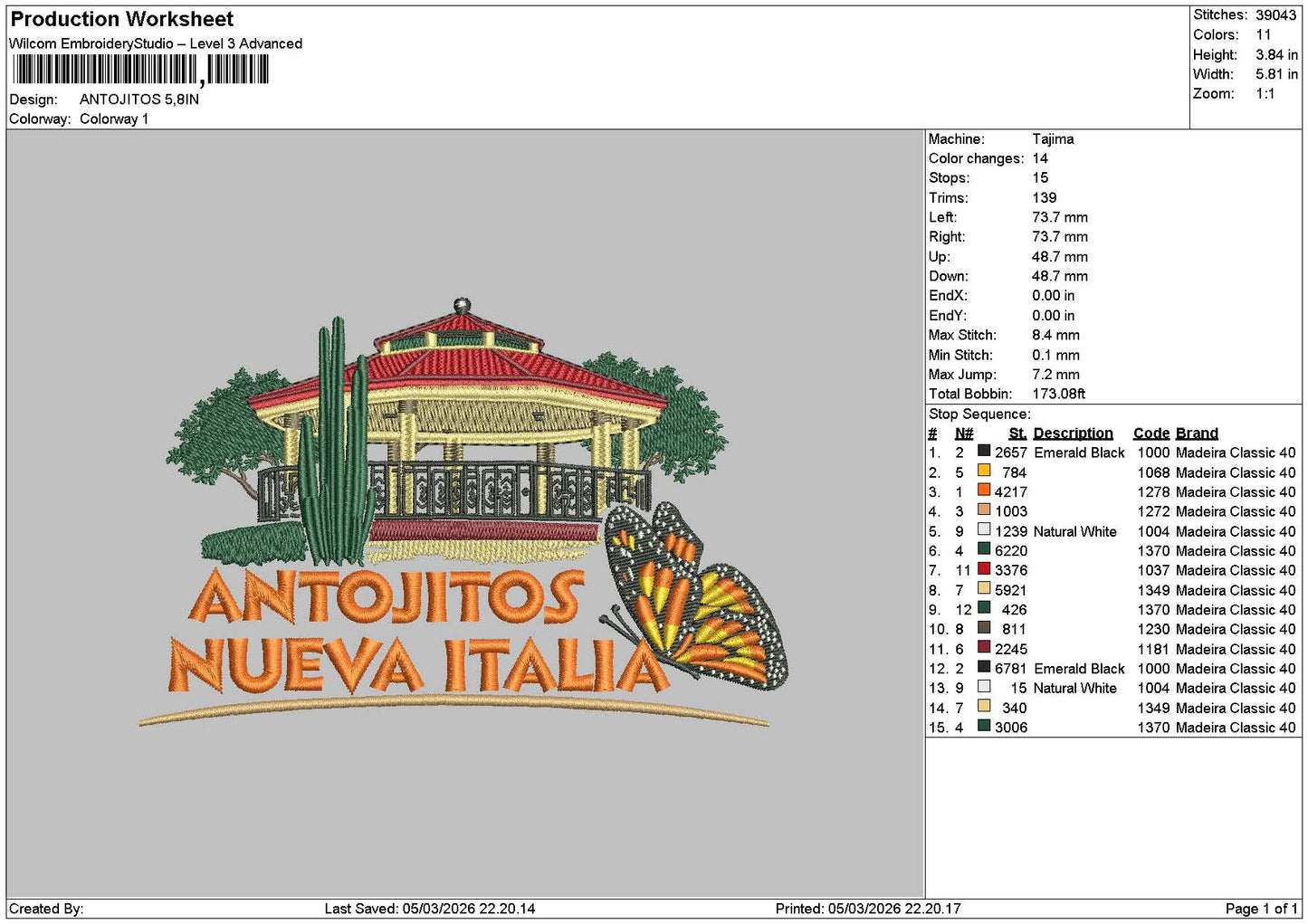Click the Up value '48.7 mm'
Image resolution: width=1308 pixels, height=924 pixels.
[1060, 257]
